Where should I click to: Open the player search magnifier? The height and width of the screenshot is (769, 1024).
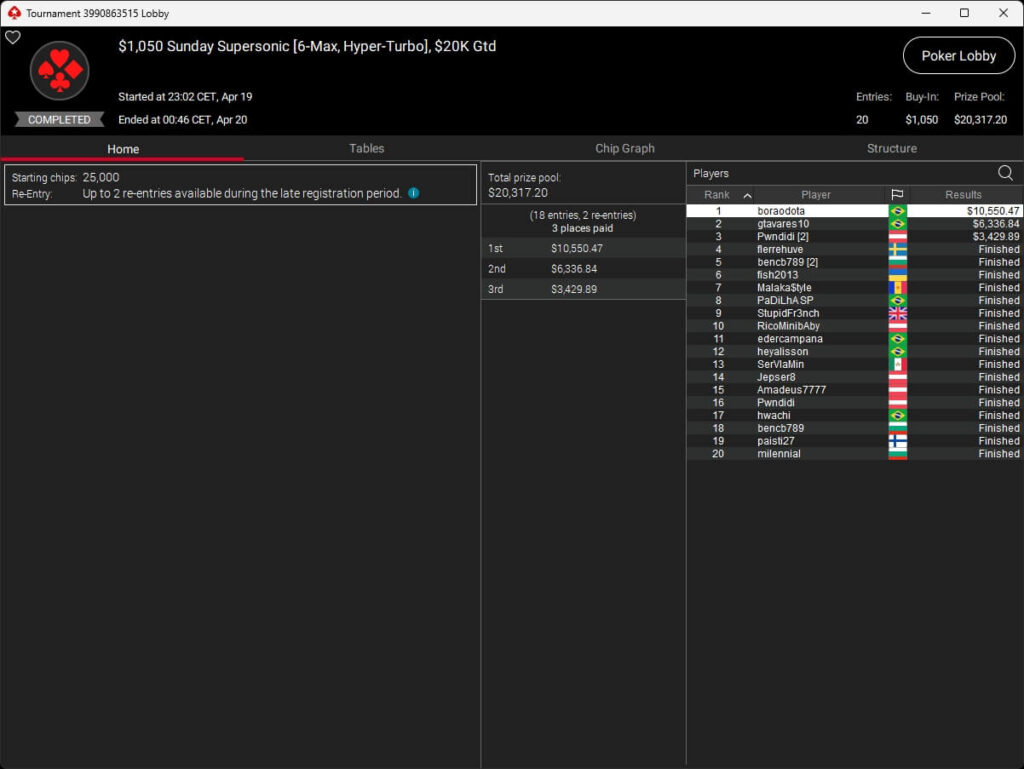pyautogui.click(x=1005, y=173)
